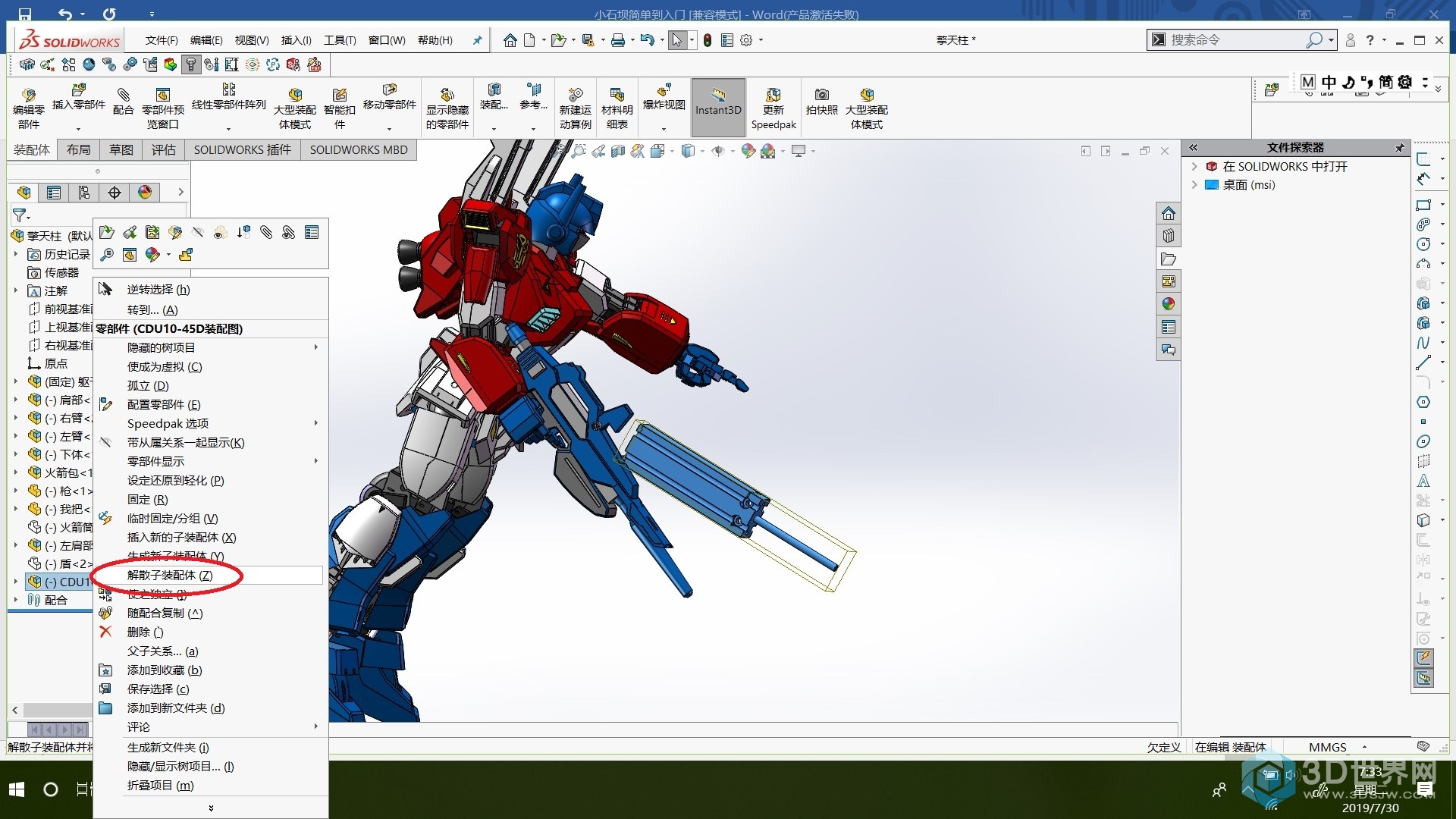Click the Insert Components icon (插入零部件)

click(78, 99)
